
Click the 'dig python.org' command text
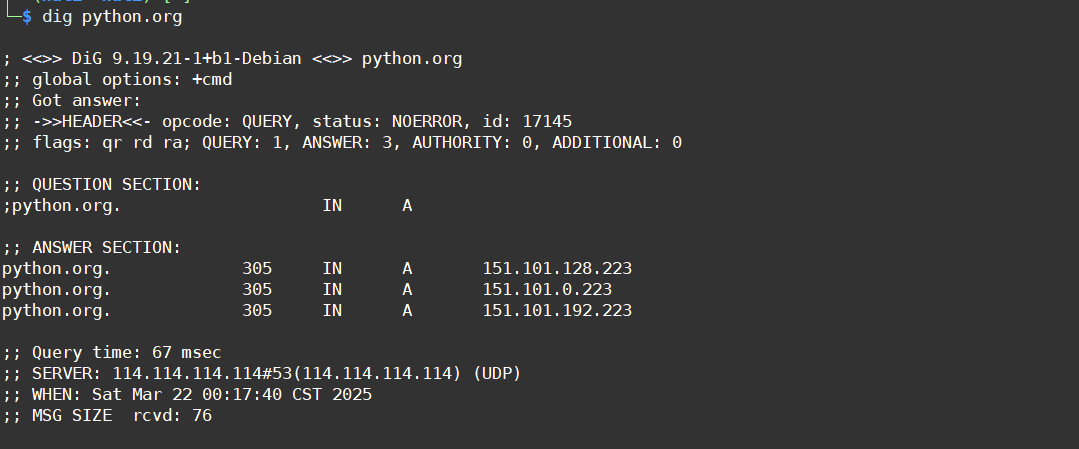112,17
